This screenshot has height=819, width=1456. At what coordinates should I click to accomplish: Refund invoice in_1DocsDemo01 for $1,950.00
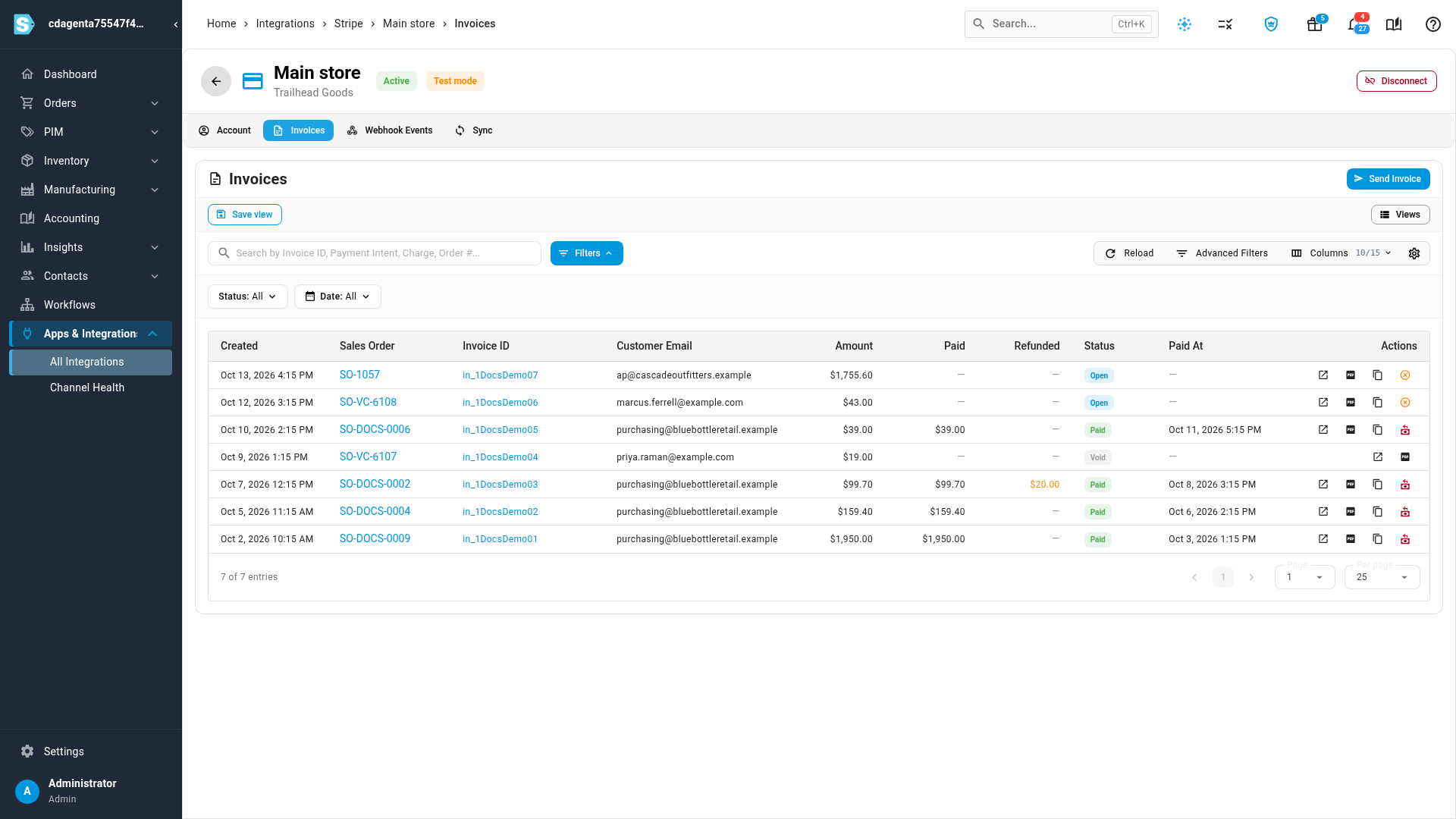point(1405,539)
